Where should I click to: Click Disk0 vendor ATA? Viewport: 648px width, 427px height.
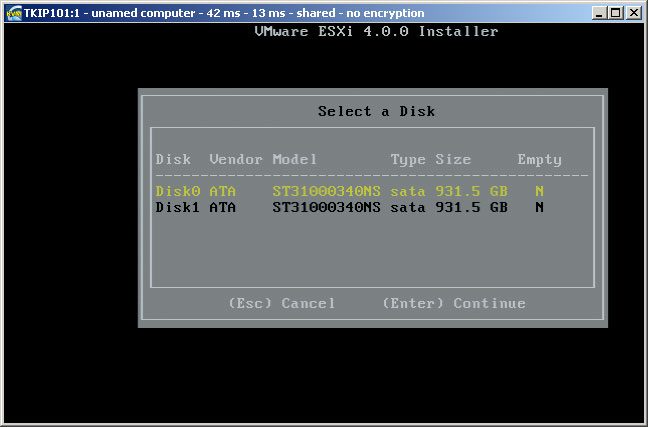coord(222,191)
